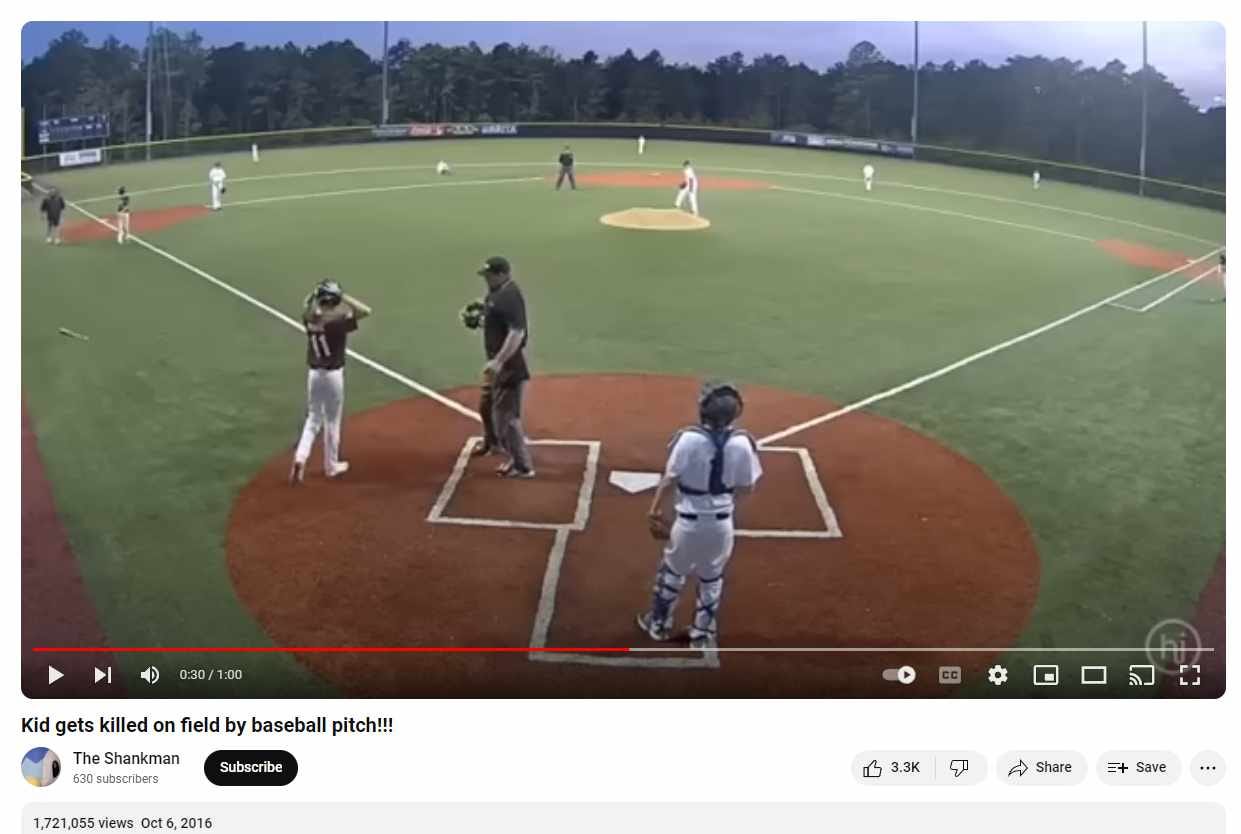The height and width of the screenshot is (834, 1241).
Task: Open the video settings gear
Action: click(x=998, y=675)
